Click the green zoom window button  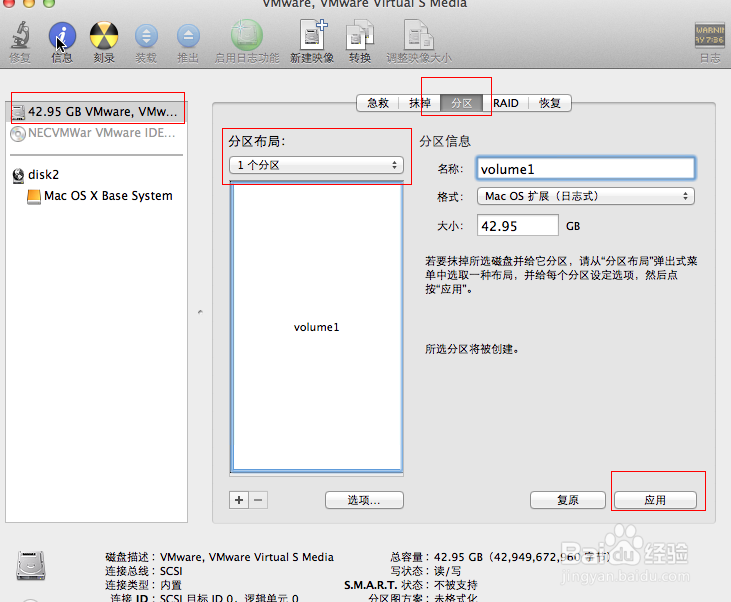(x=49, y=3)
